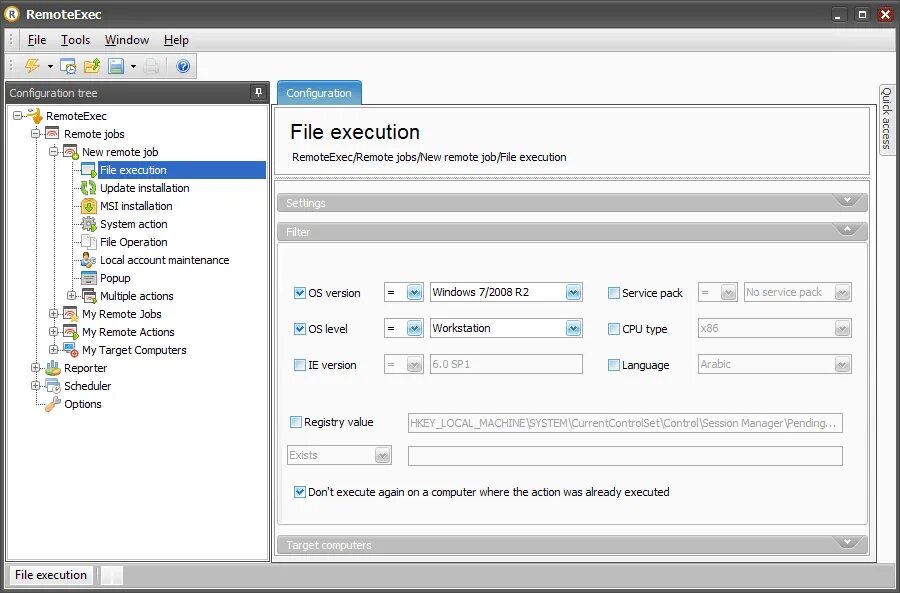
Task: Click the System action gear icon
Action: tap(88, 224)
